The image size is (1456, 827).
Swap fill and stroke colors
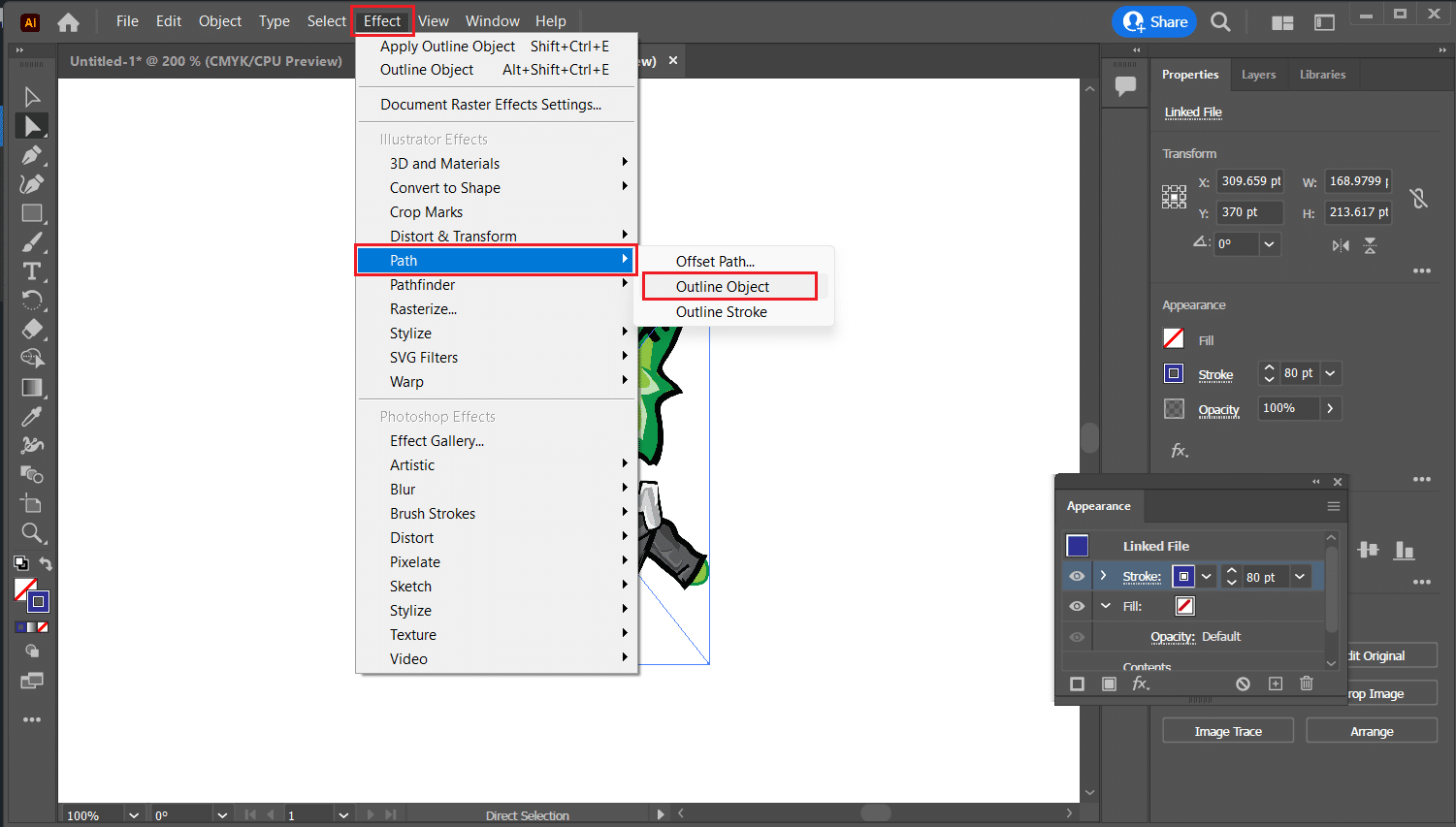[46, 563]
